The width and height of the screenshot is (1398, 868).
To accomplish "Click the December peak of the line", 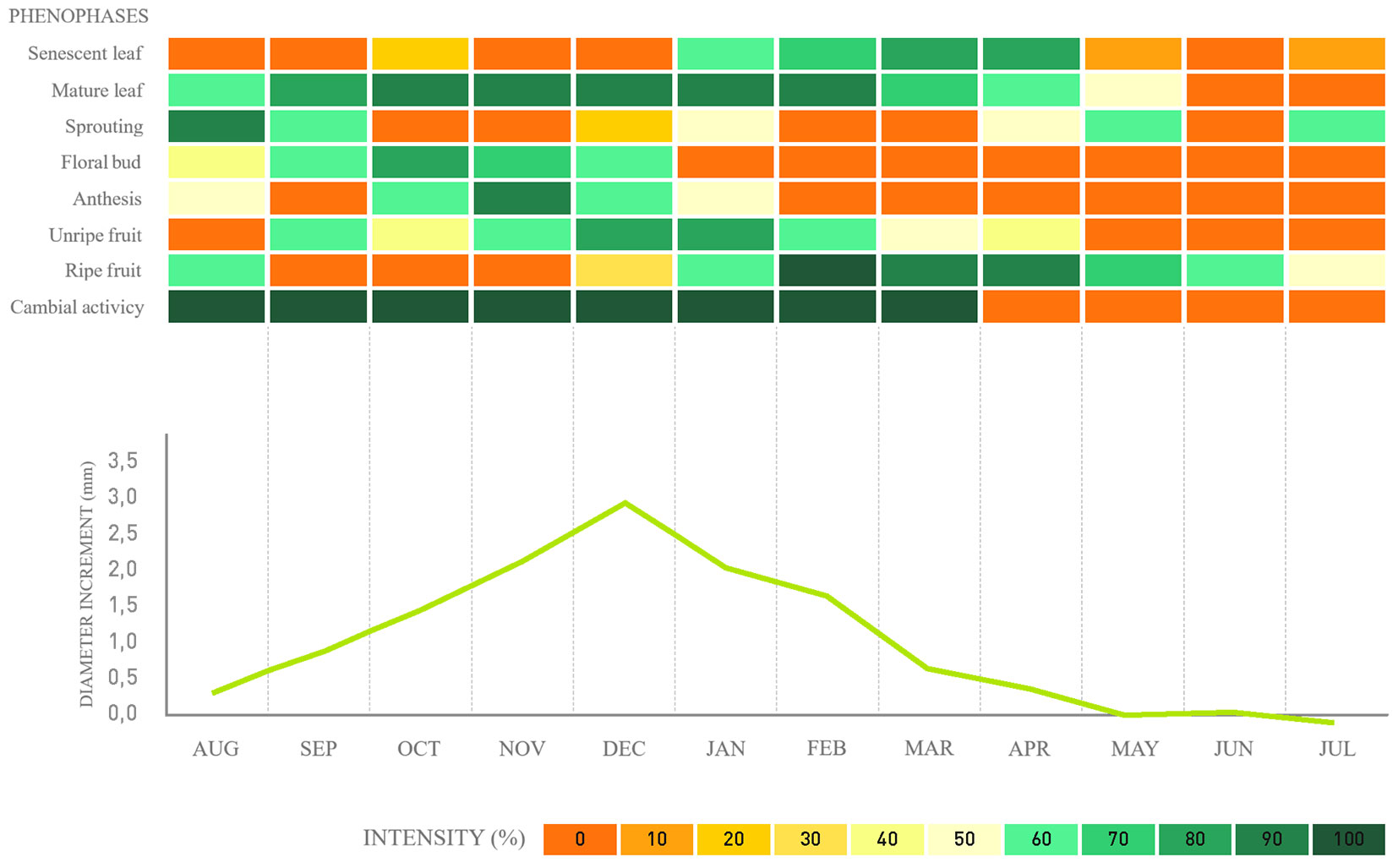I will tap(625, 503).
